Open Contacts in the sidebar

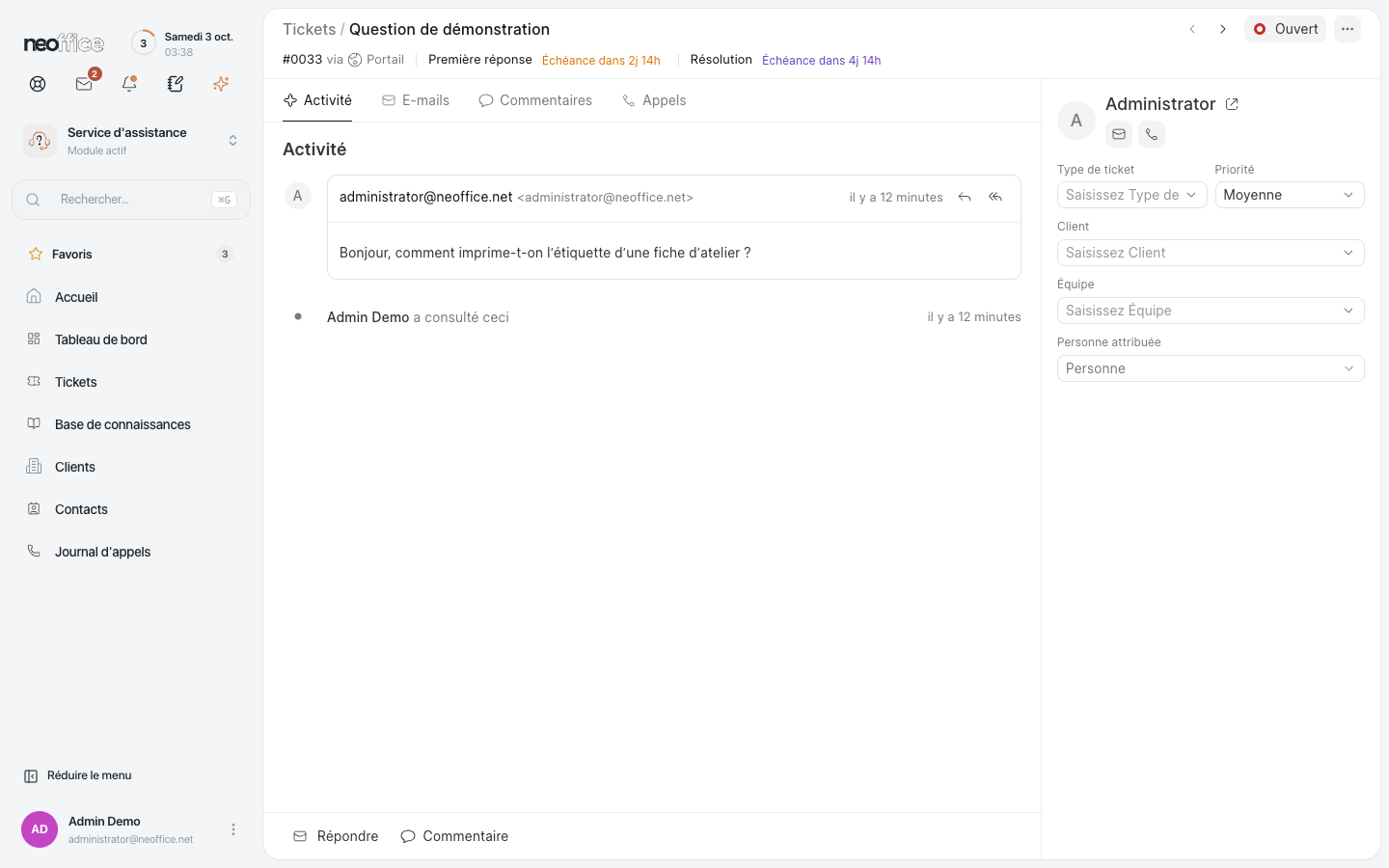[131, 509]
